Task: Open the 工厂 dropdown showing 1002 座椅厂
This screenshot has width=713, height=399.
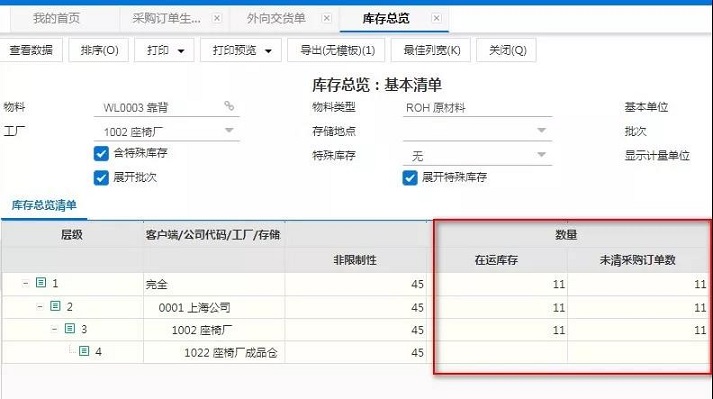Action: tap(229, 131)
